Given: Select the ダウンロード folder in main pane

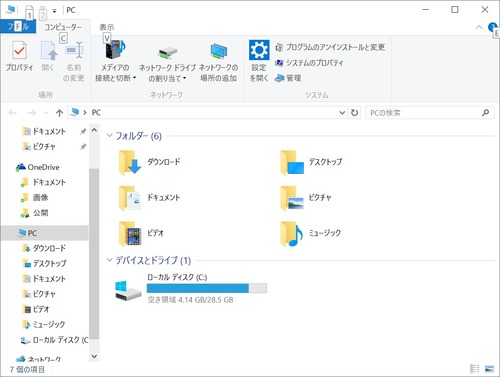Looking at the screenshot, I should tap(149, 162).
